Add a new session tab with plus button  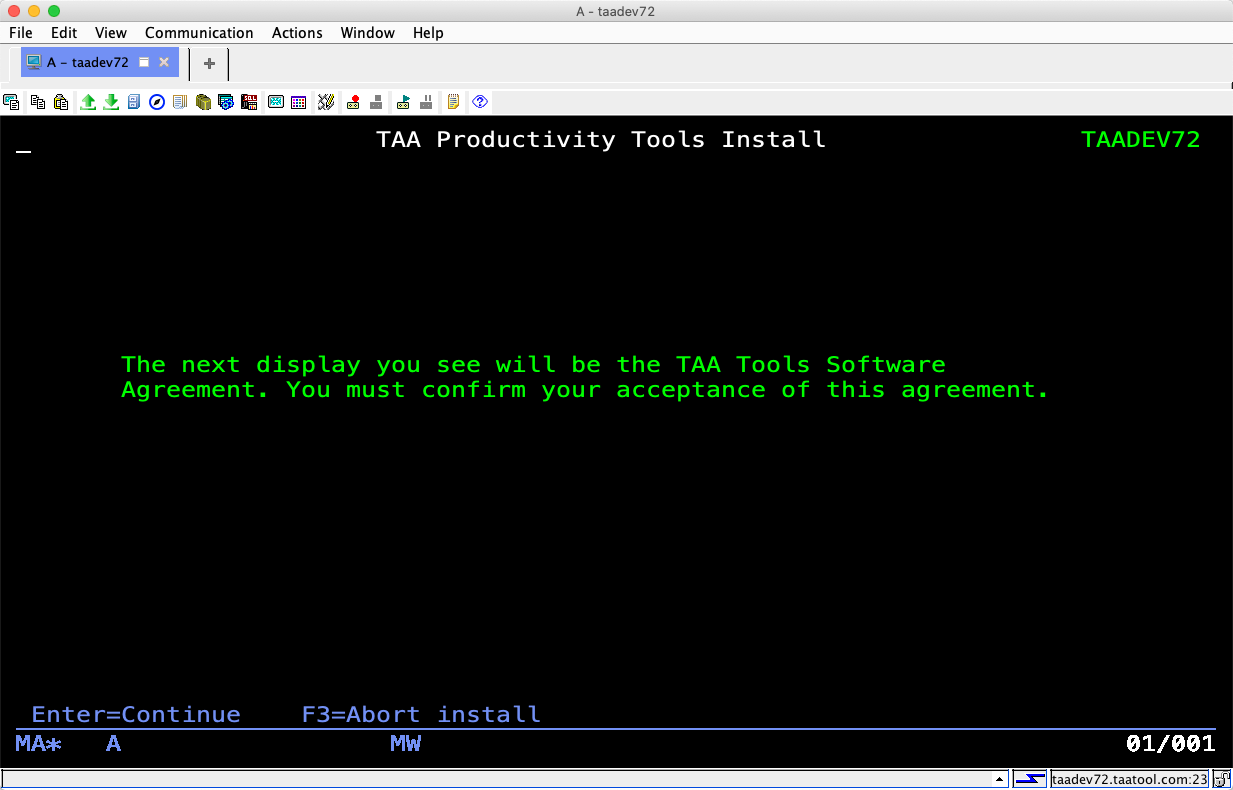[209, 63]
